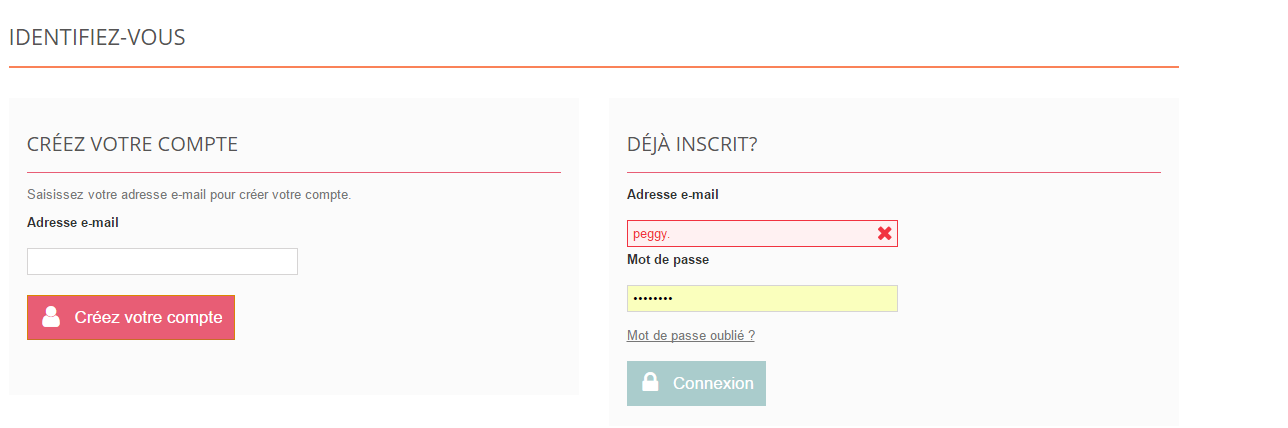
Task: Focus the yellow password input field
Action: pyautogui.click(x=762, y=298)
